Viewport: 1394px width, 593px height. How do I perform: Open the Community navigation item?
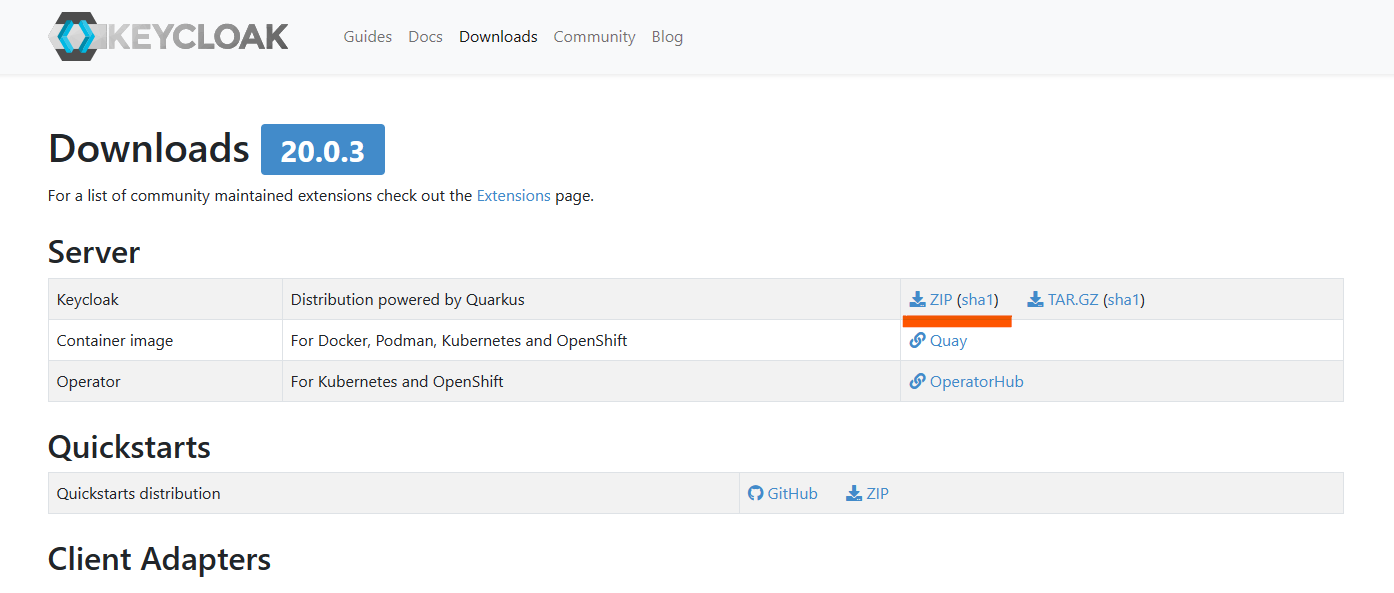click(594, 37)
